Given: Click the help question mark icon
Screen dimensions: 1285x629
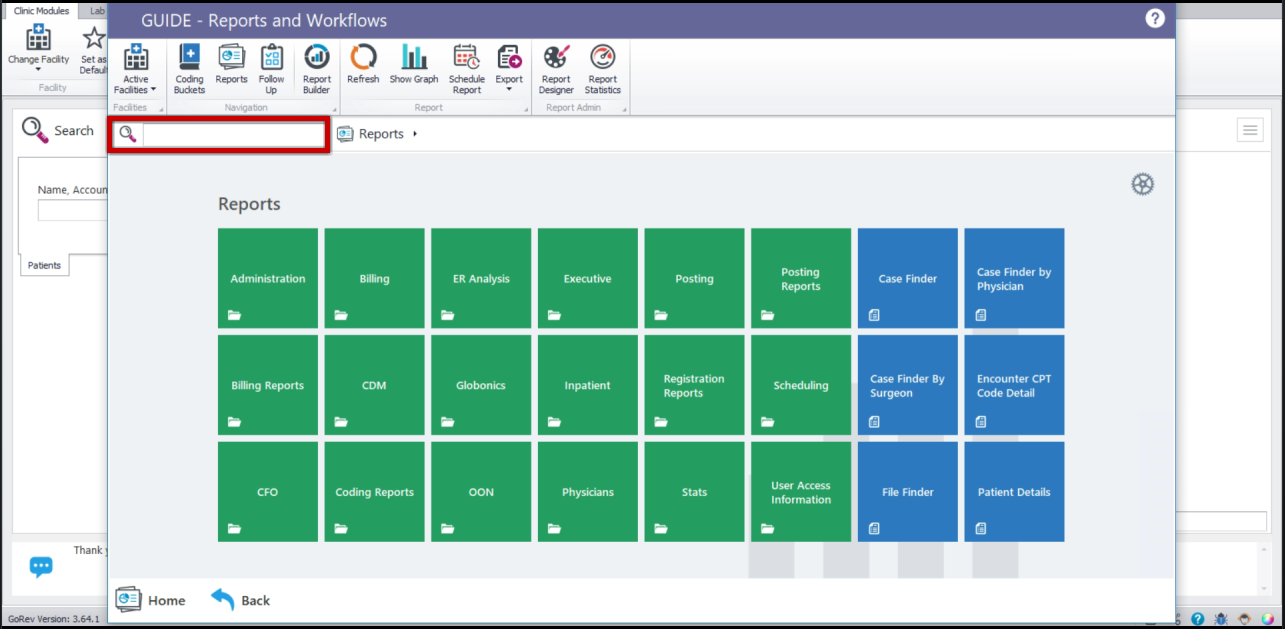Looking at the screenshot, I should point(1155,19).
